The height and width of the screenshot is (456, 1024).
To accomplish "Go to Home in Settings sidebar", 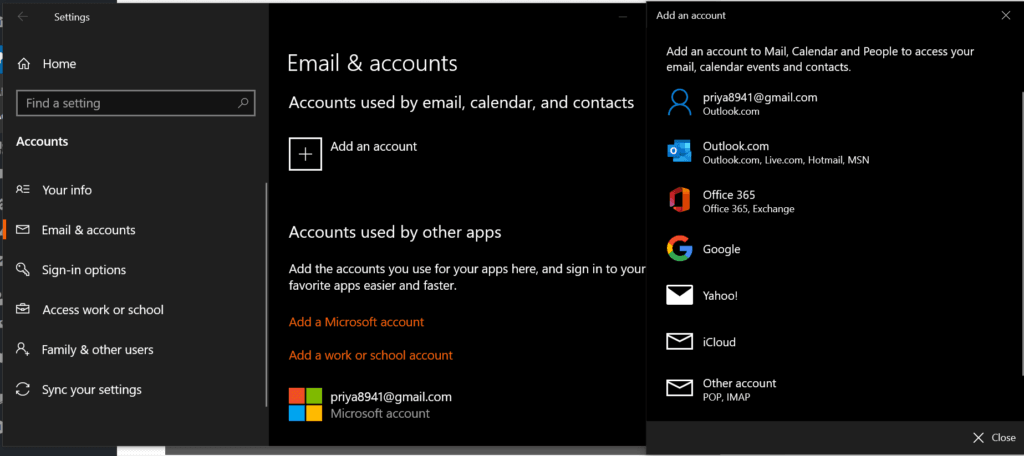I will (x=59, y=64).
